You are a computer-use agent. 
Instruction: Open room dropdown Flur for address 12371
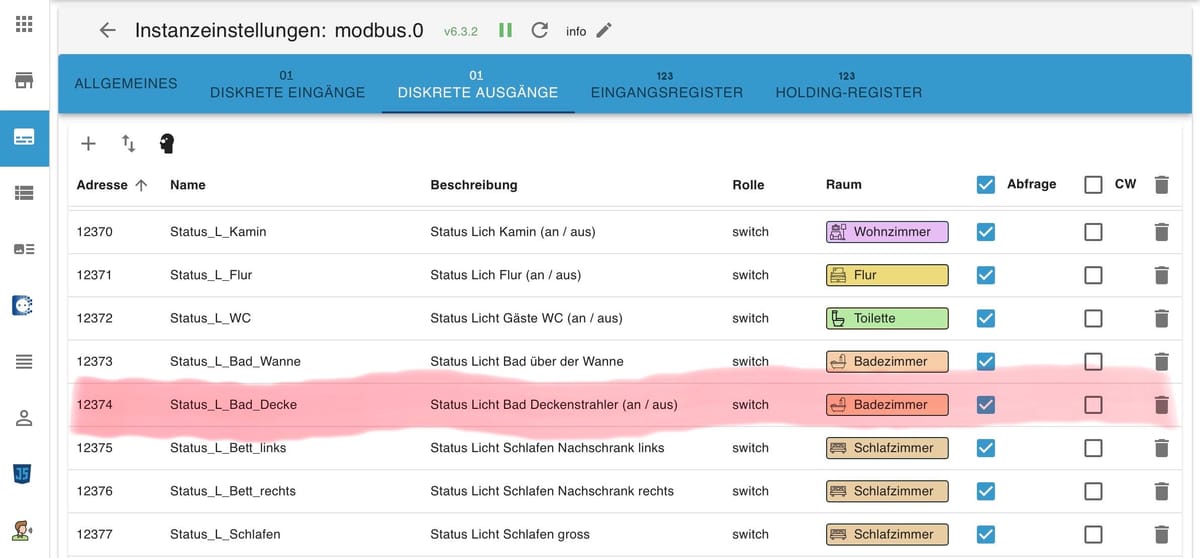[x=887, y=275]
